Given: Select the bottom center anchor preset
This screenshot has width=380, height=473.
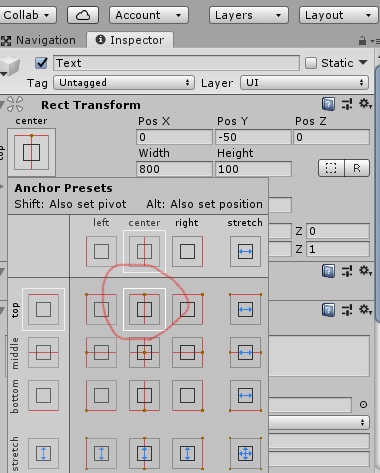Looking at the screenshot, I should click(x=144, y=395).
